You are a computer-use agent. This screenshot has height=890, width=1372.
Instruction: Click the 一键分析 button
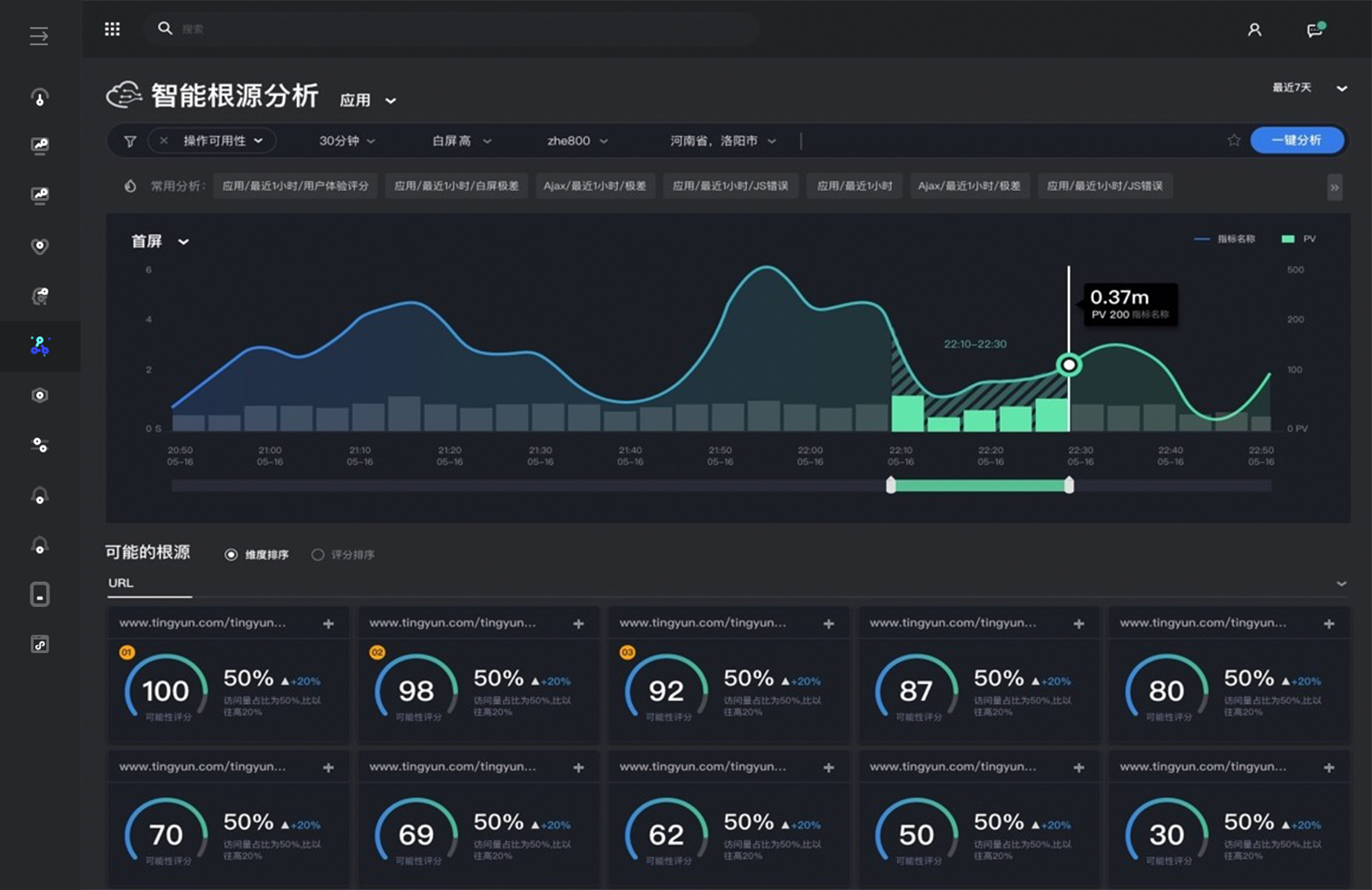[1296, 140]
